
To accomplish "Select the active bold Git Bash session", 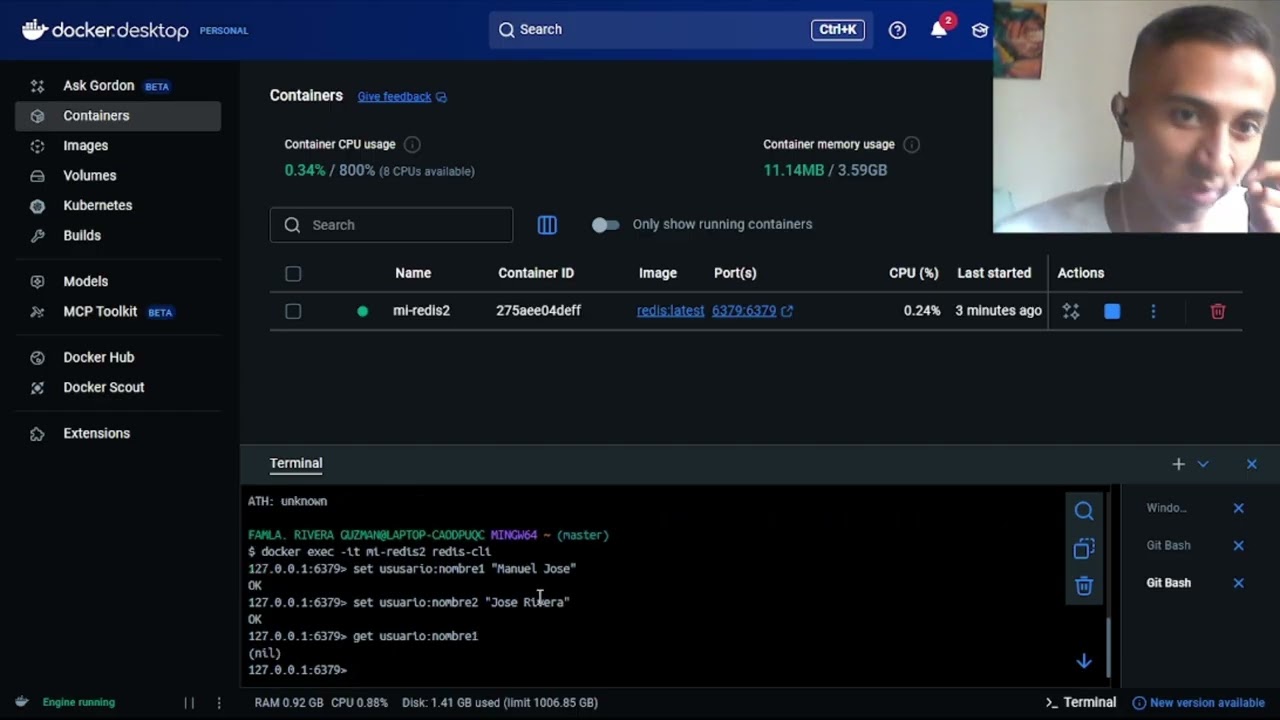I will coord(1168,583).
